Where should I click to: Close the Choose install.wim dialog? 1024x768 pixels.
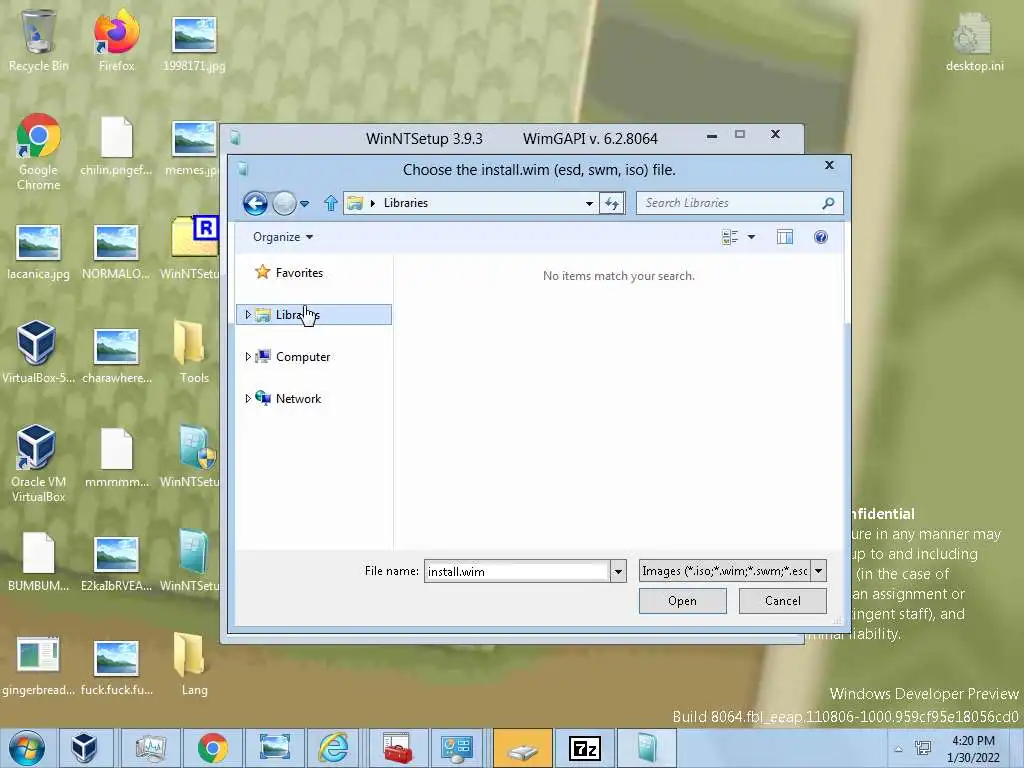(829, 165)
